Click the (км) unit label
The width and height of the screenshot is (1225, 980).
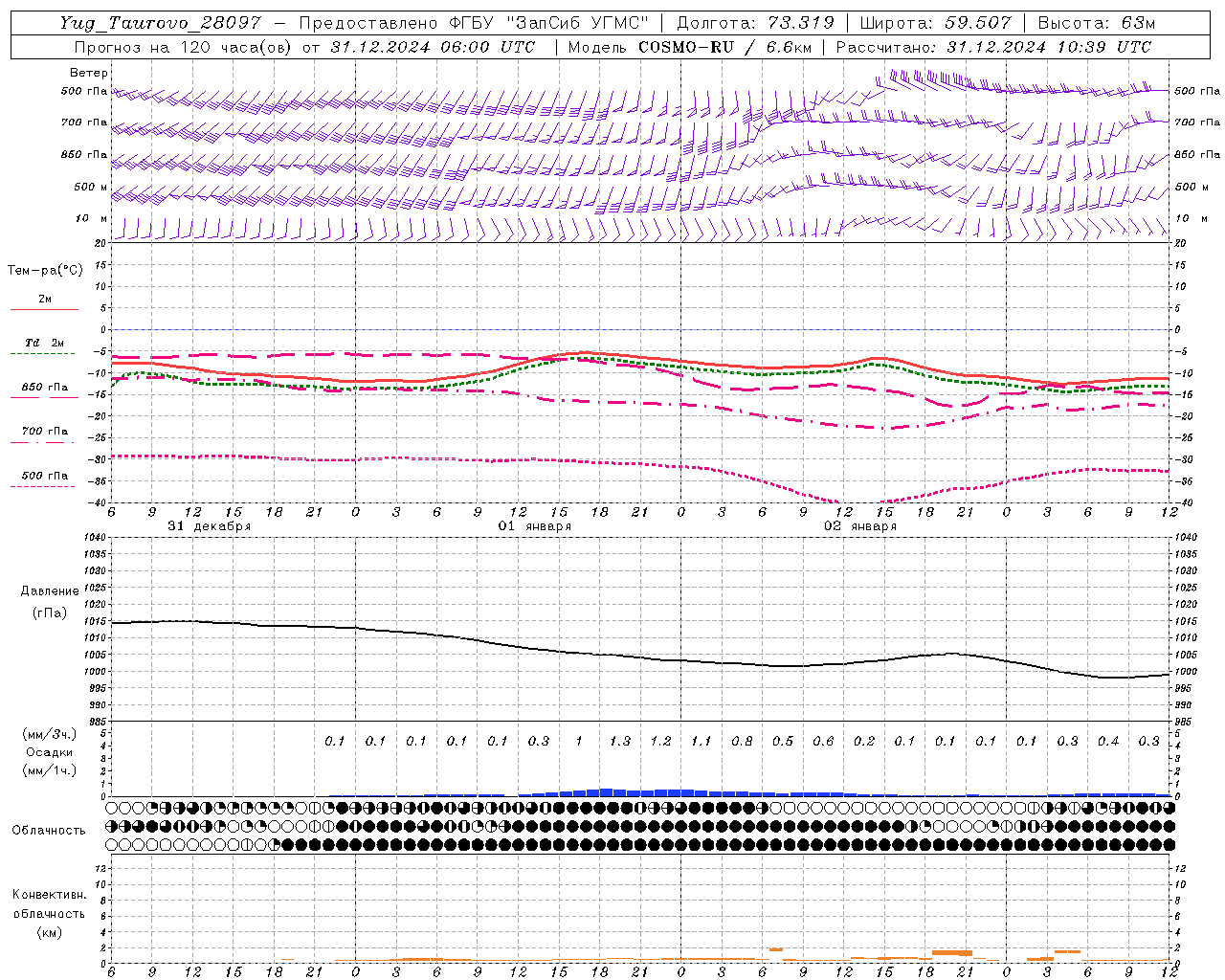point(49,932)
